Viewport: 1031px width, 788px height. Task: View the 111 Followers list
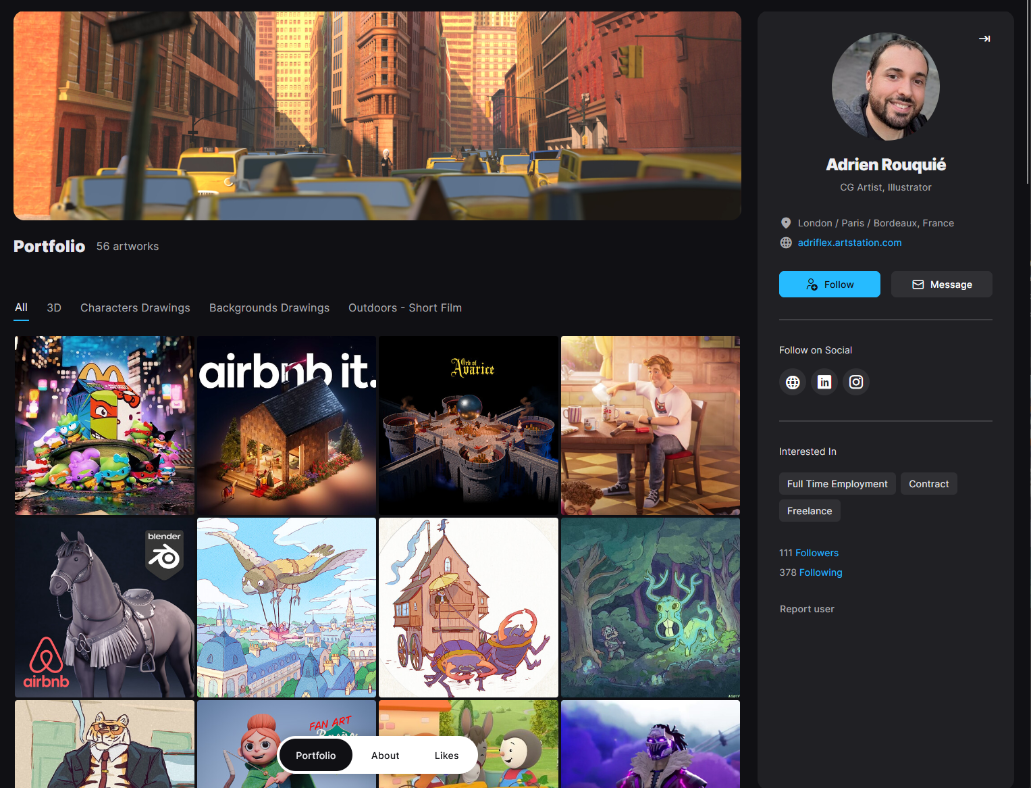pyautogui.click(x=809, y=553)
